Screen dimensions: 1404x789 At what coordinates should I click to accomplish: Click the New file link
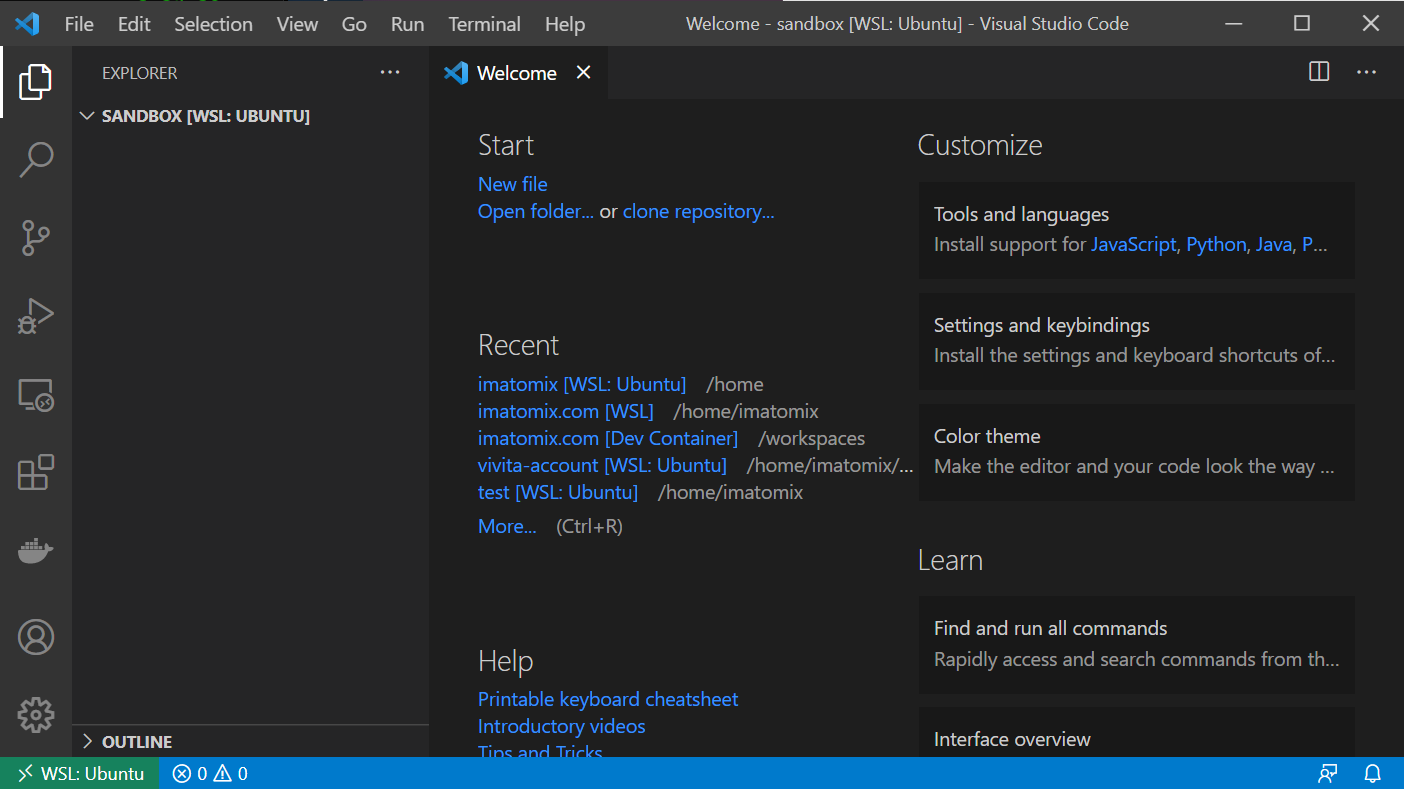tap(512, 184)
